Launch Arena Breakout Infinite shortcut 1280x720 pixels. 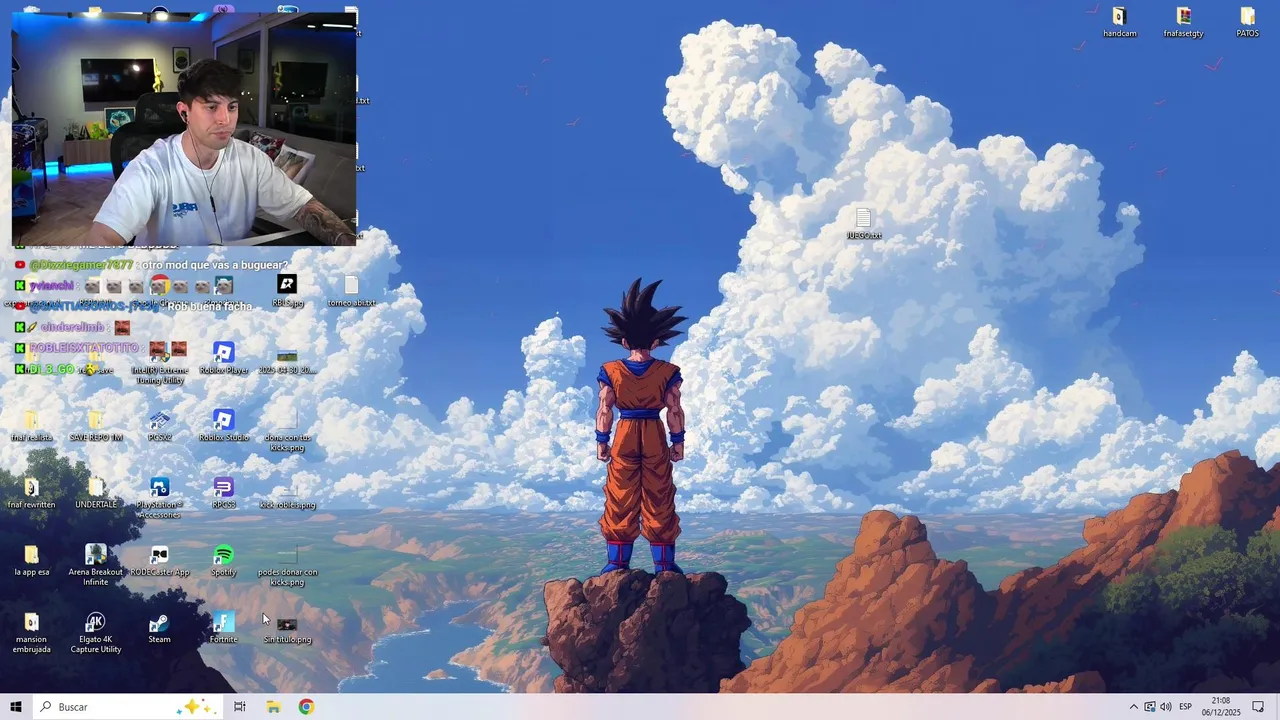(x=96, y=565)
